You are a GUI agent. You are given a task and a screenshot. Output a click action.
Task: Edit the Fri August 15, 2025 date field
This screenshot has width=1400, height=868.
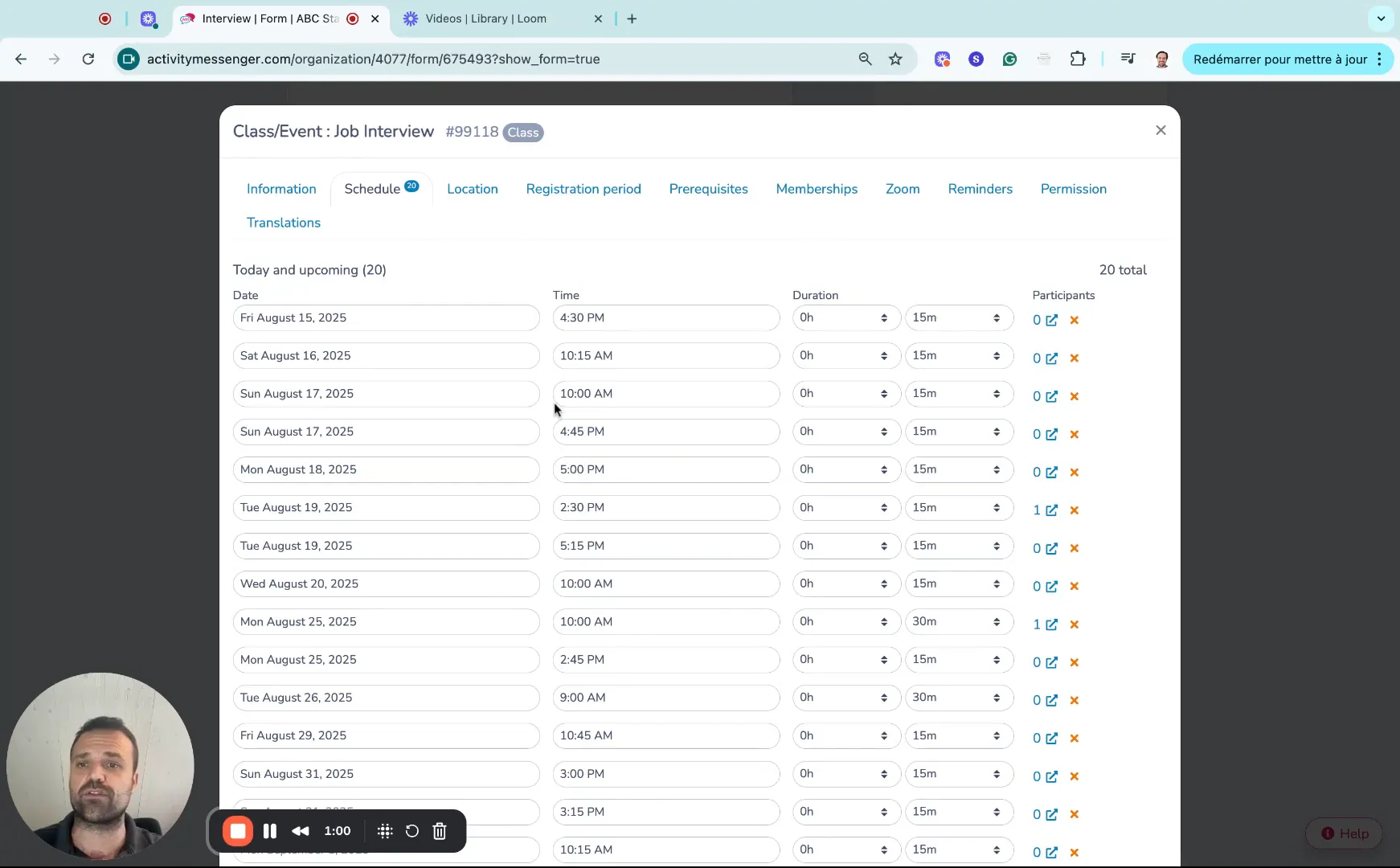click(x=386, y=317)
